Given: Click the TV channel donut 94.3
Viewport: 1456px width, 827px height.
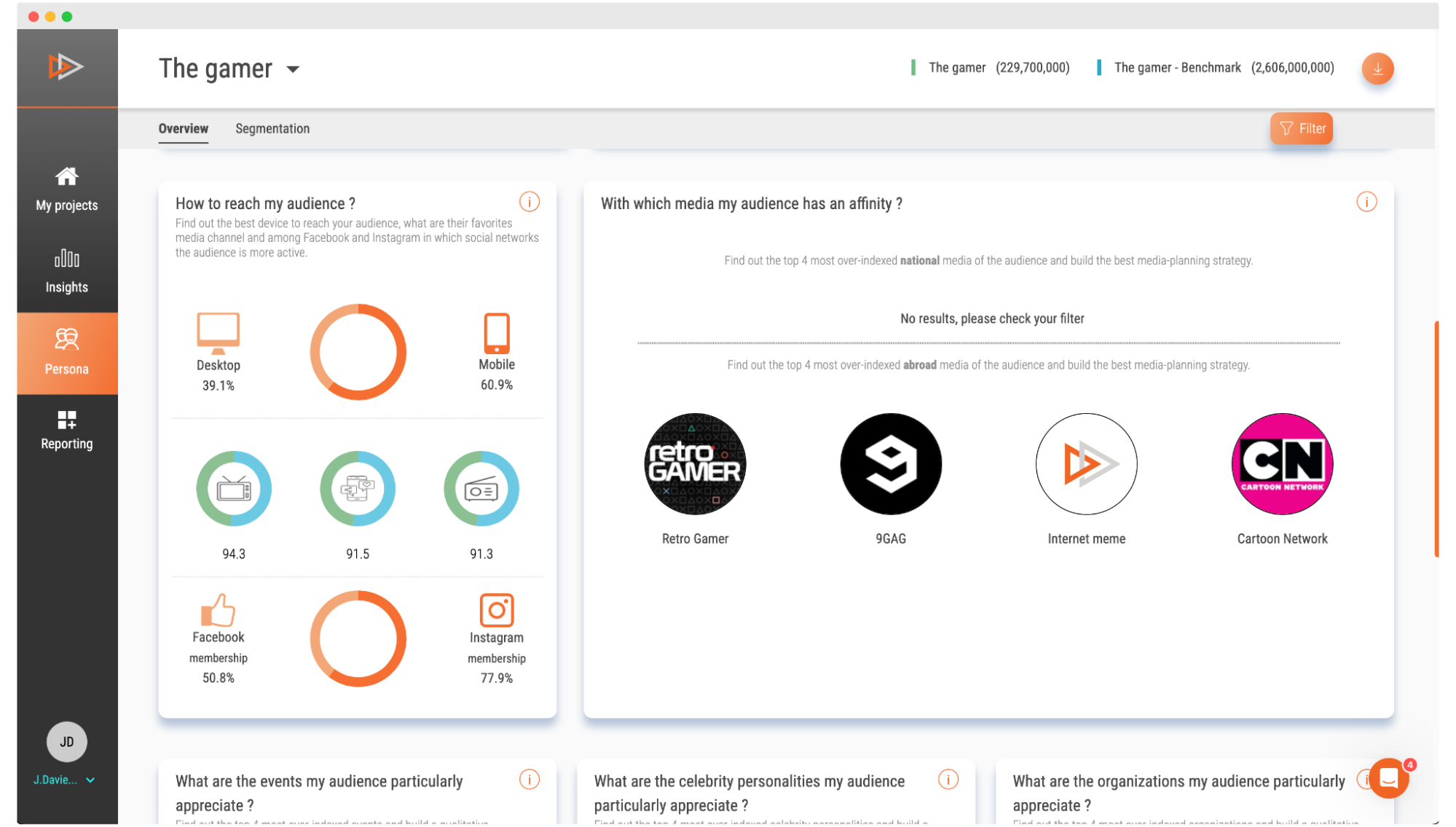Looking at the screenshot, I should (234, 489).
